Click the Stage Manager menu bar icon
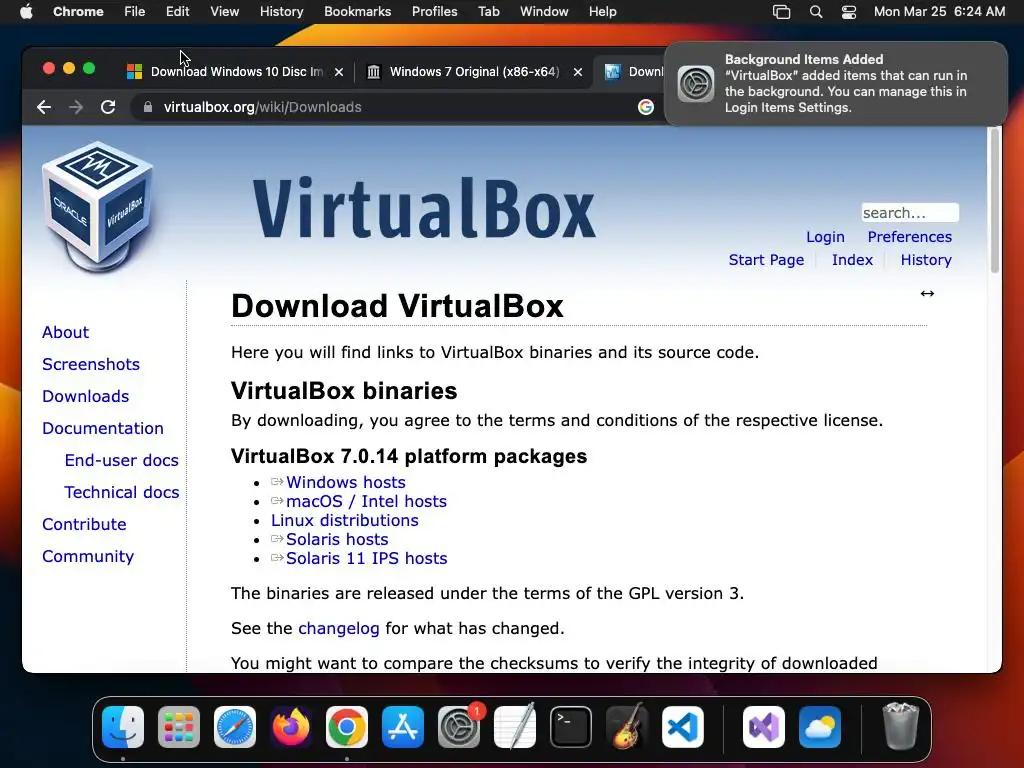The width and height of the screenshot is (1024, 768). pyautogui.click(x=781, y=12)
